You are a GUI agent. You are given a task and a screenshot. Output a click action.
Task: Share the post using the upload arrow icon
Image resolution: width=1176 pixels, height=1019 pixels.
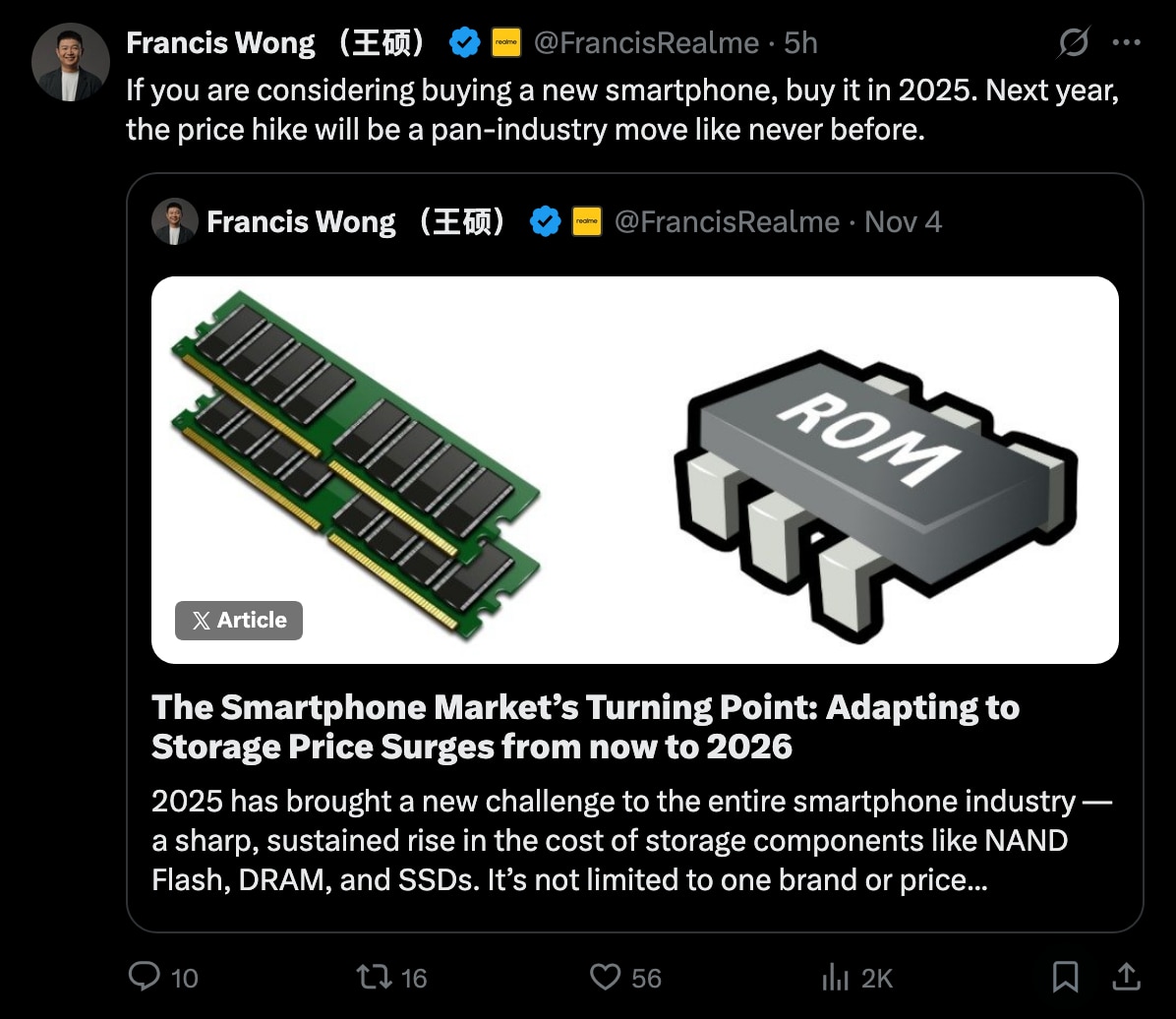pos(1129,977)
